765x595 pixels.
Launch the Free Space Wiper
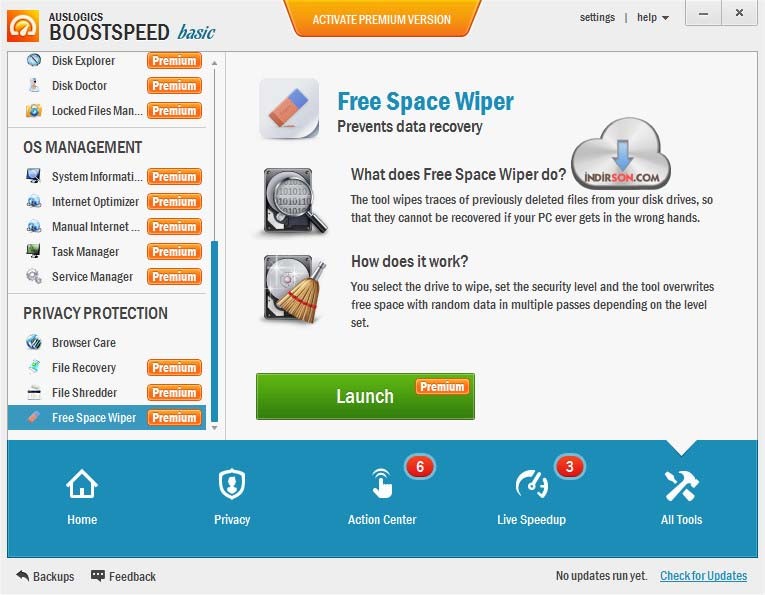coord(365,397)
